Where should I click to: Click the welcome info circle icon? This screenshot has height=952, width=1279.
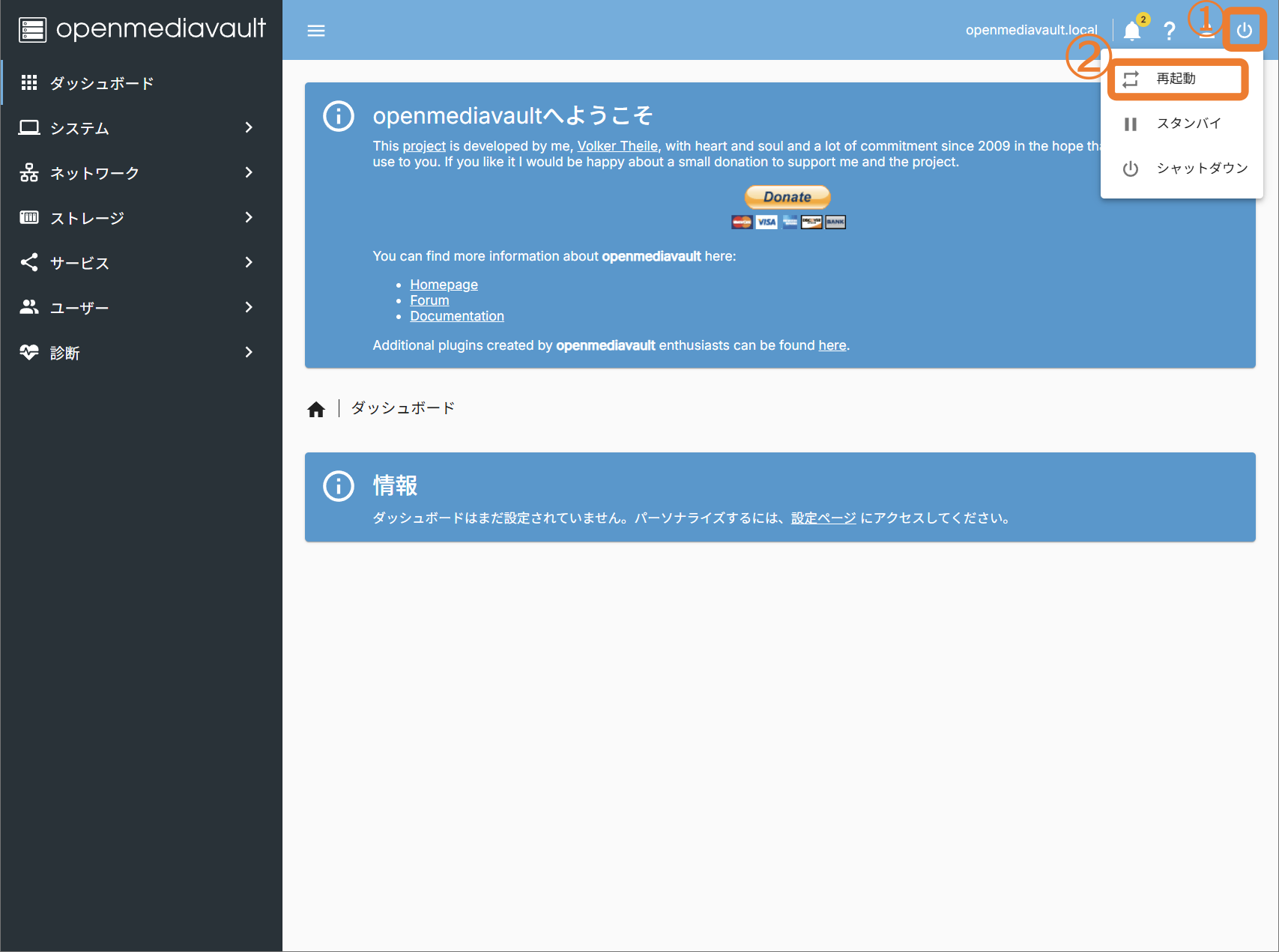pos(339,116)
